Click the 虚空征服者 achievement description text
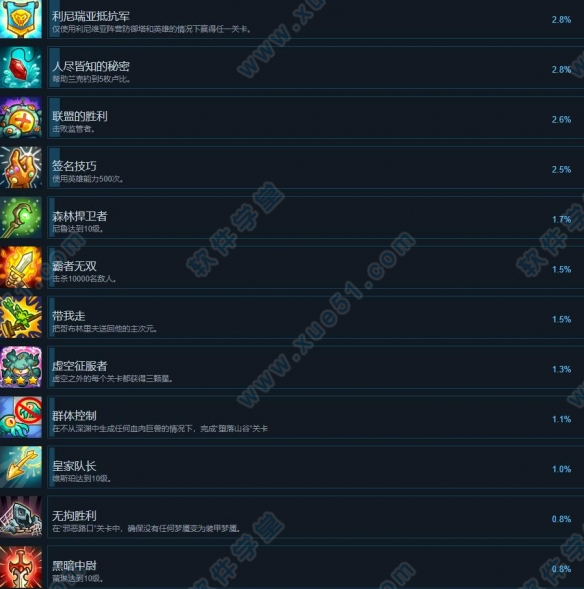Viewport: 584px width, 589px height. coord(112,379)
